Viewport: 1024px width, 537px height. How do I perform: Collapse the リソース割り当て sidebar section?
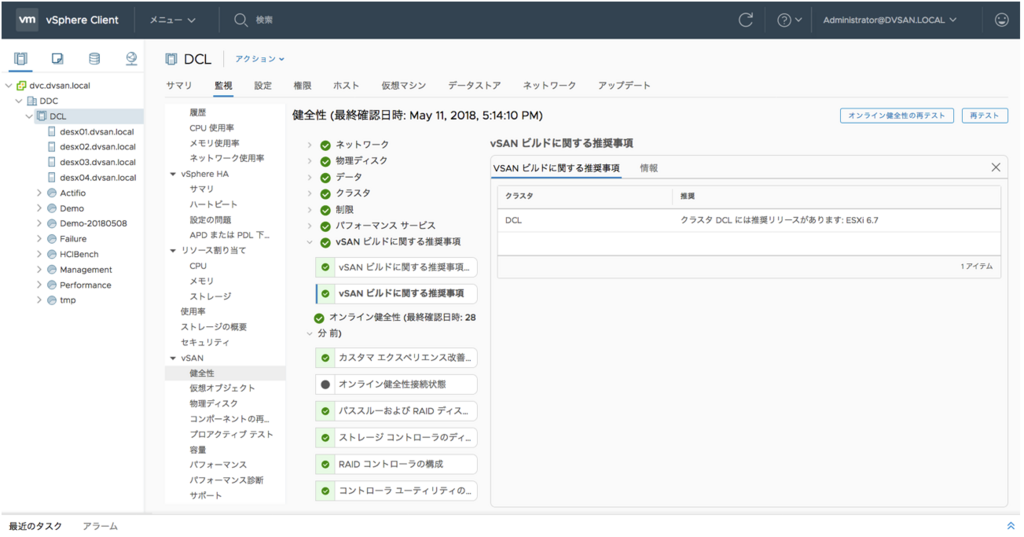tap(173, 251)
